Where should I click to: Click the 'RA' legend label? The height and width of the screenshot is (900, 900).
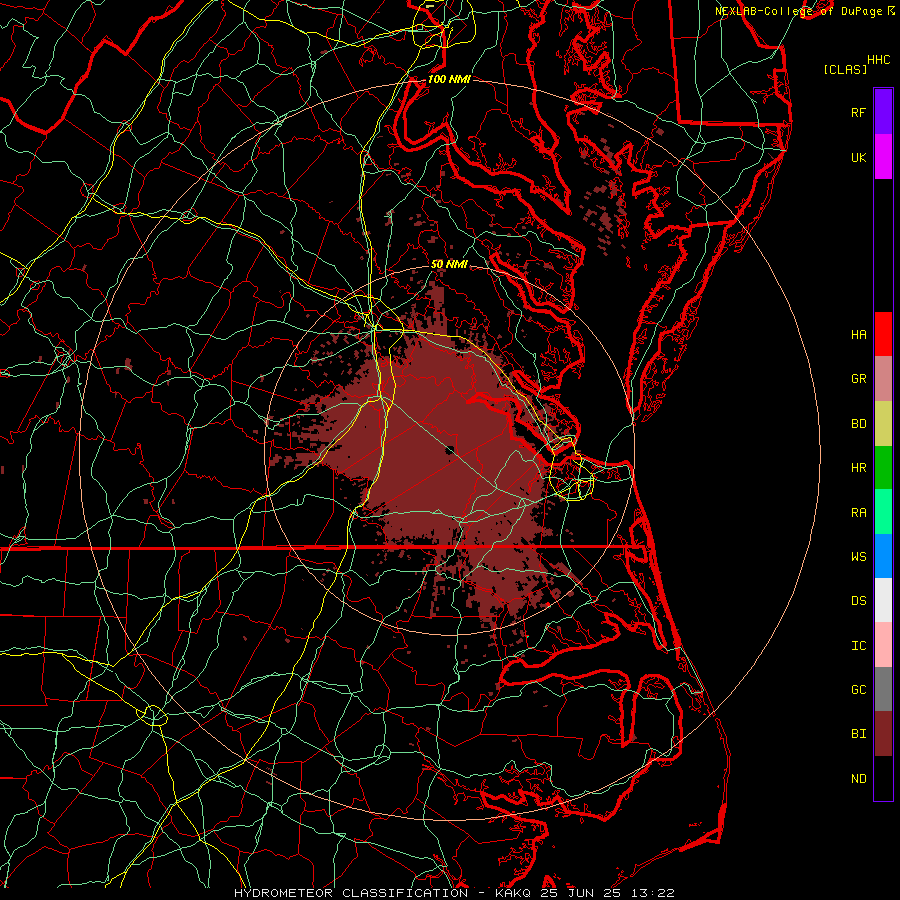click(858, 512)
